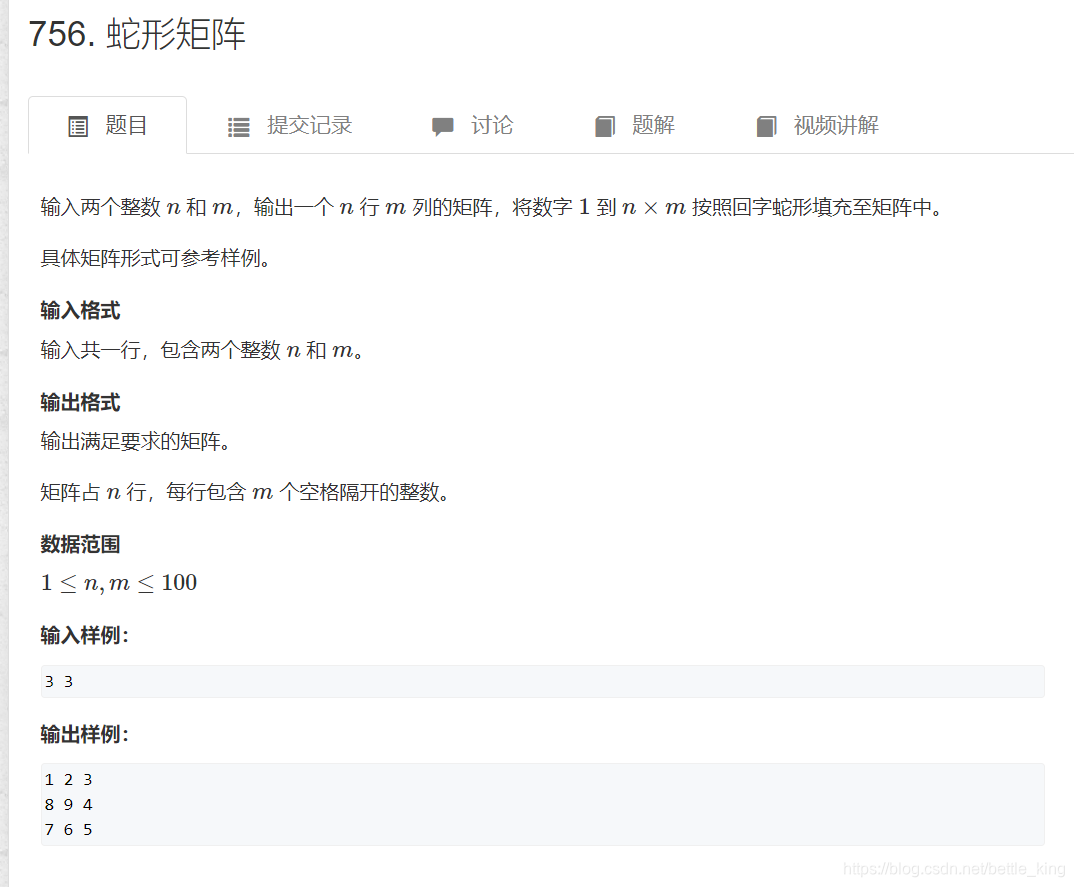Click the book icon beside 视频讲解

click(766, 127)
